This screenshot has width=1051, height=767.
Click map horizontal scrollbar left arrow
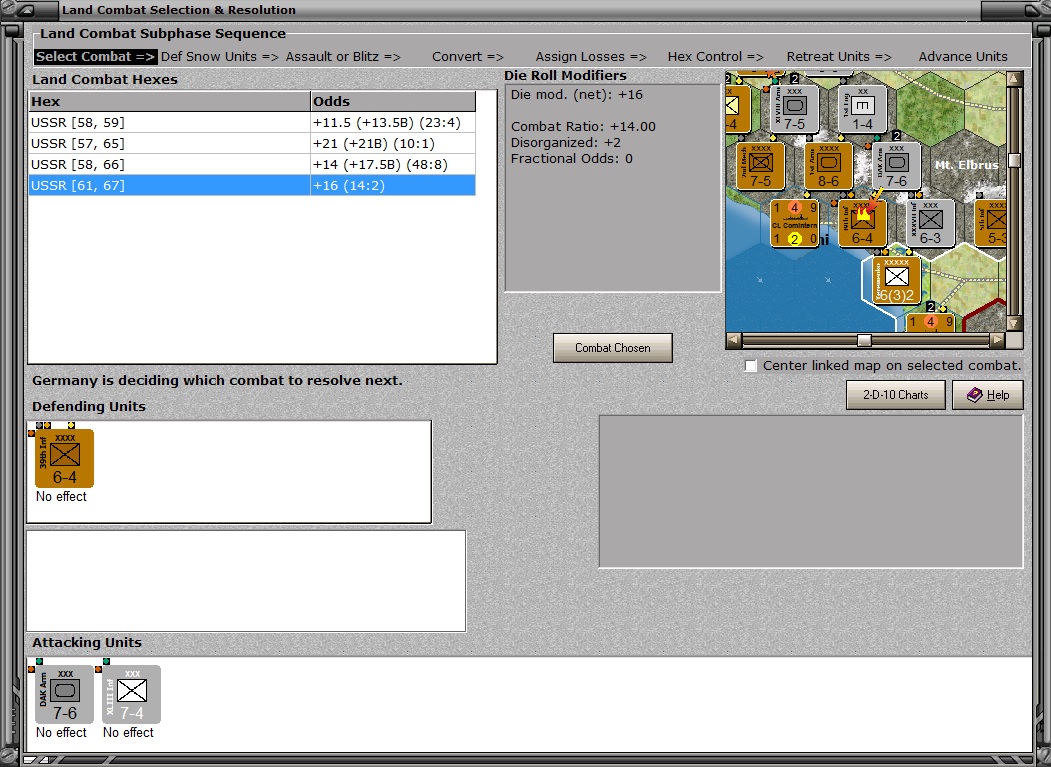(734, 340)
